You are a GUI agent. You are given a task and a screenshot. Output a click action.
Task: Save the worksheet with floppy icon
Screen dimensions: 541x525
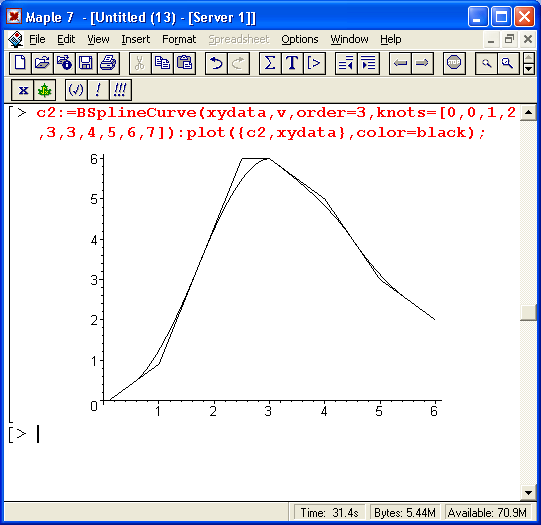click(86, 63)
